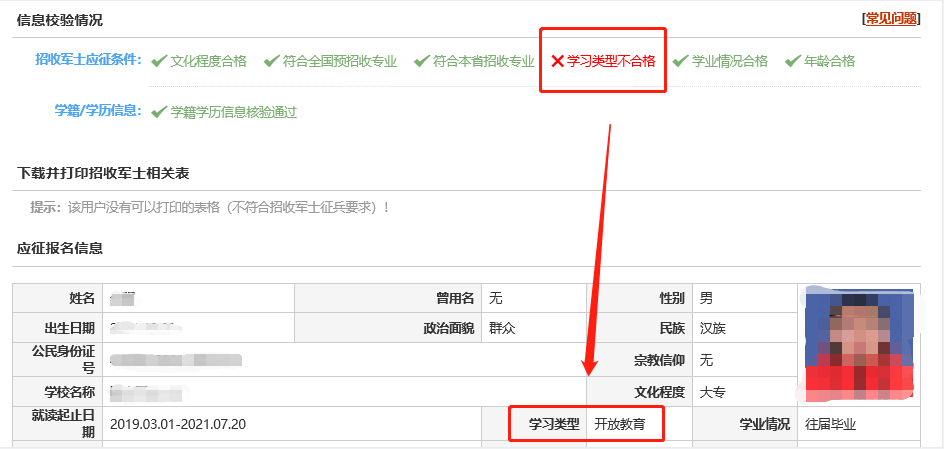Click the 群众 political status cell

pyautogui.click(x=502, y=327)
